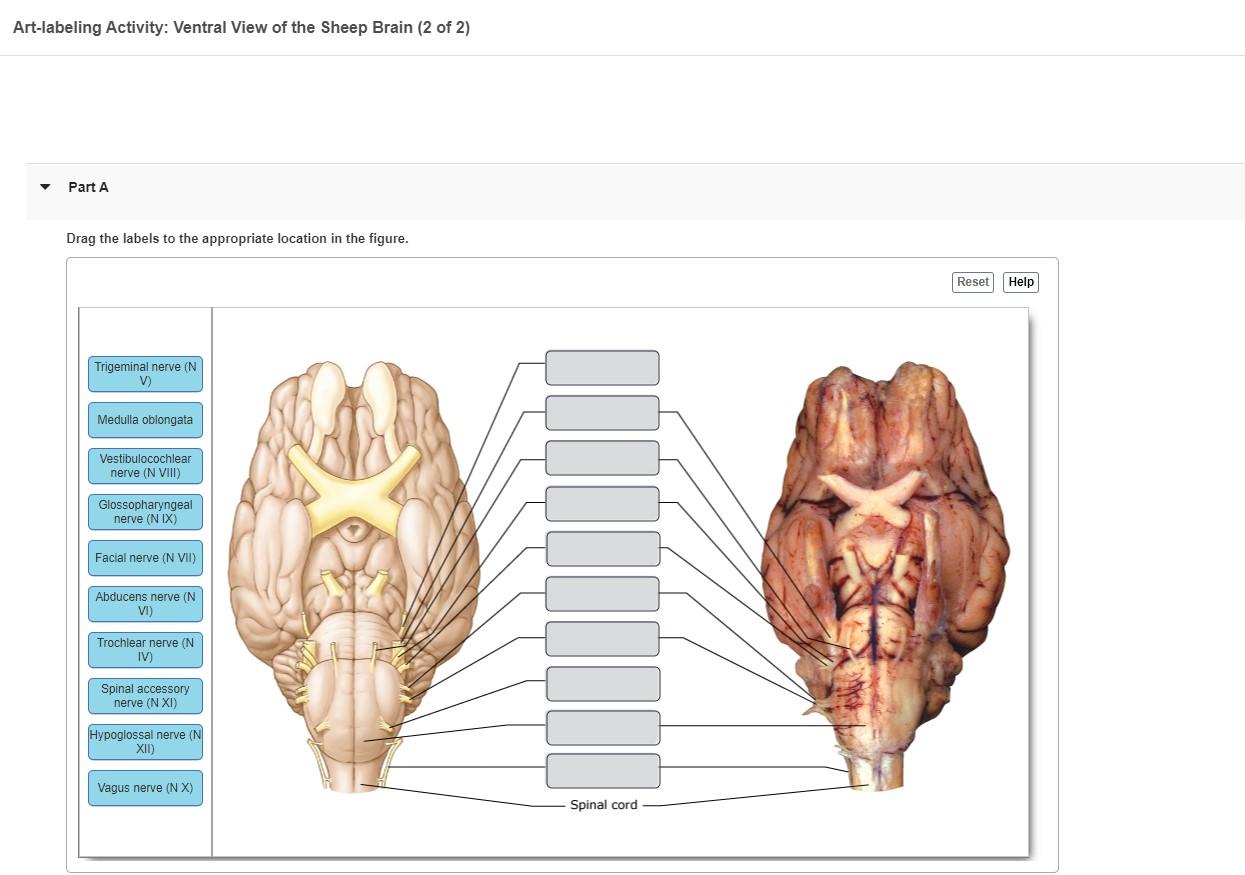Click the topmost empty answer box
The image size is (1245, 875).
point(602,367)
